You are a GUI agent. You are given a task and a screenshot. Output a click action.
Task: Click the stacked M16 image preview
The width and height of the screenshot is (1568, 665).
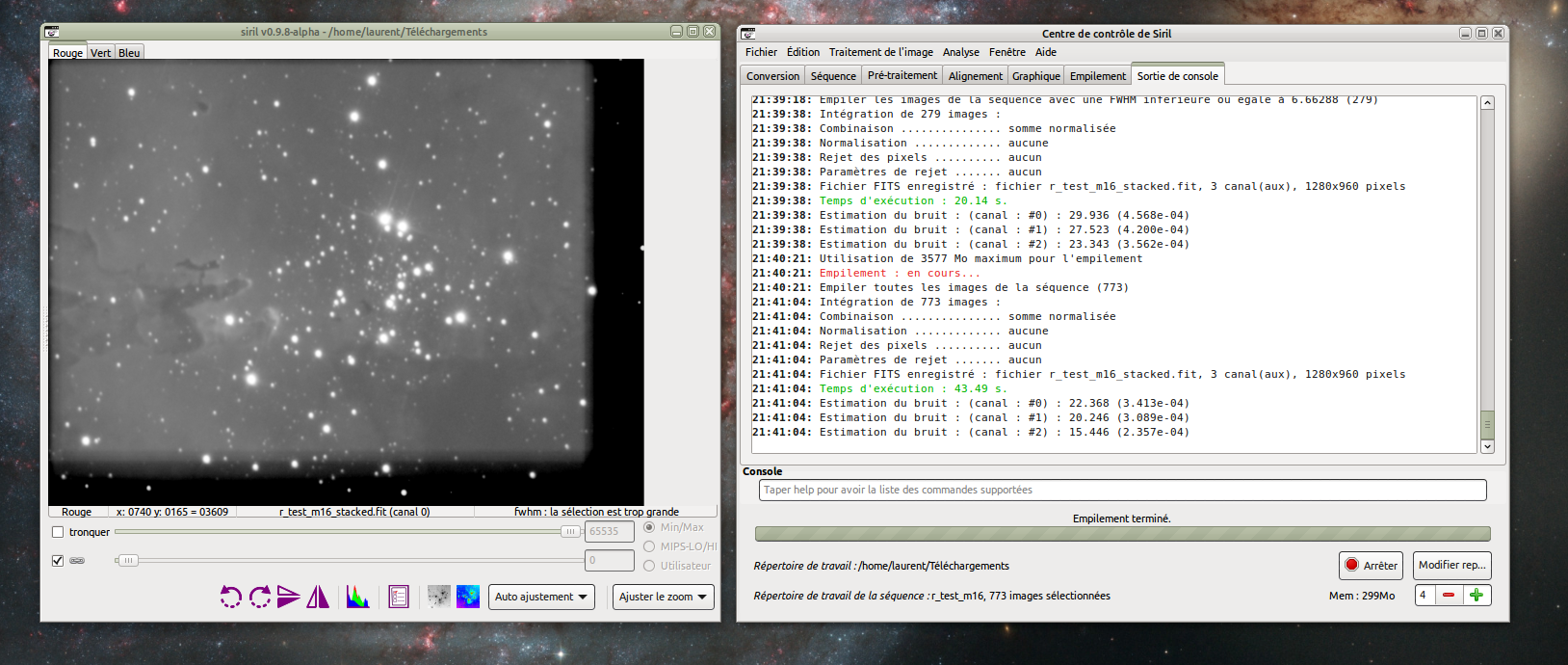point(346,282)
